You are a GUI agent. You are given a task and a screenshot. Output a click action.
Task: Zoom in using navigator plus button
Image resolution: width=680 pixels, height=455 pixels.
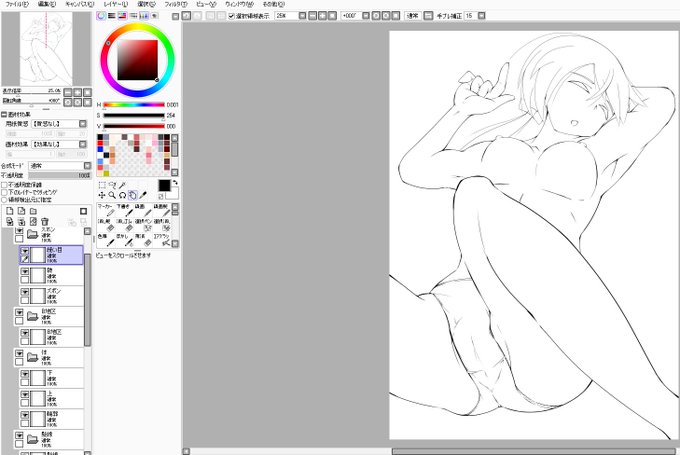[x=78, y=92]
